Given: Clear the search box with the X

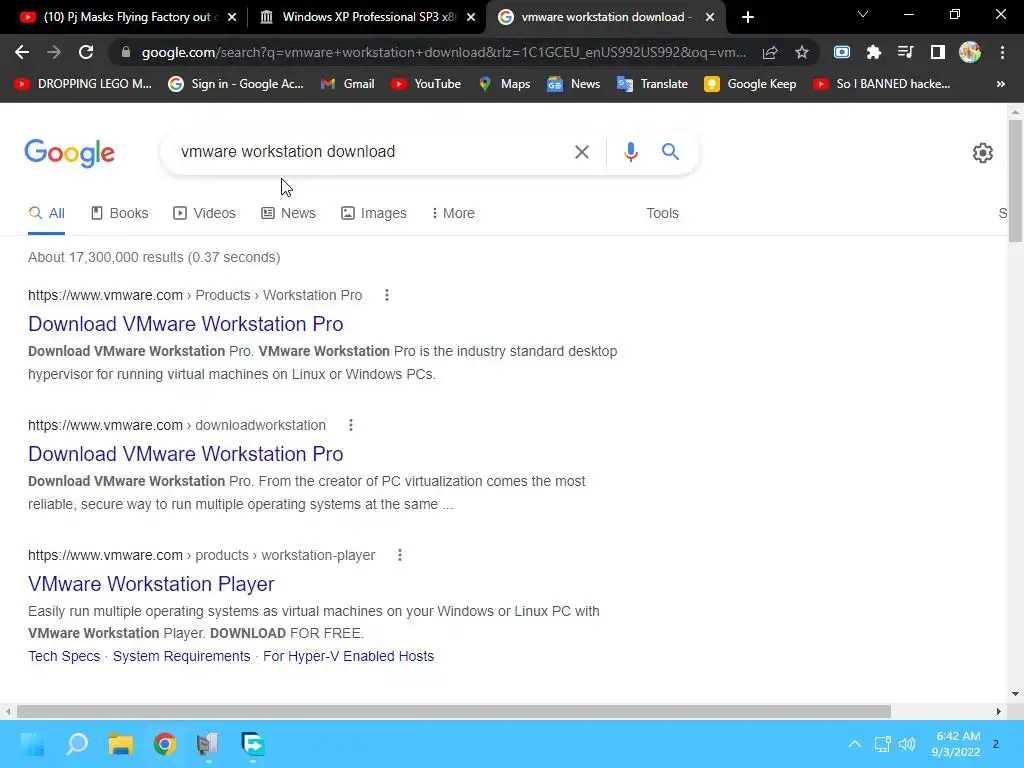Looking at the screenshot, I should tap(581, 152).
